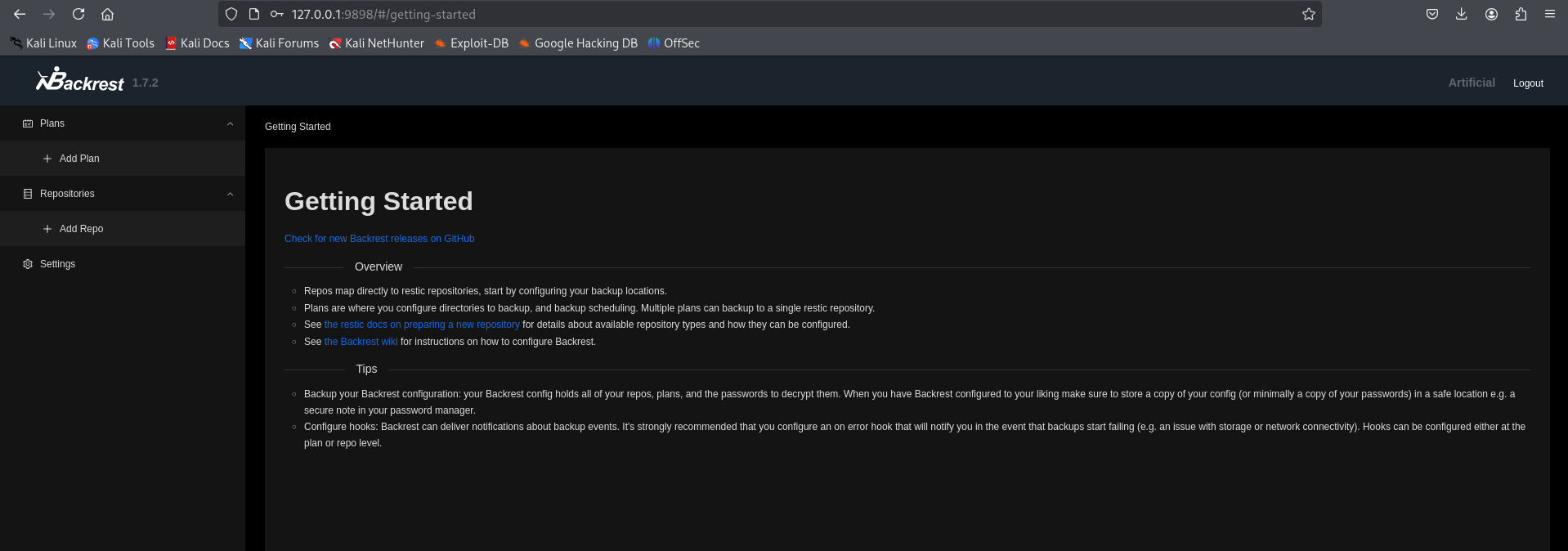Open Settings via the gear icon
Image resolution: width=1568 pixels, height=551 pixels.
[x=28, y=264]
